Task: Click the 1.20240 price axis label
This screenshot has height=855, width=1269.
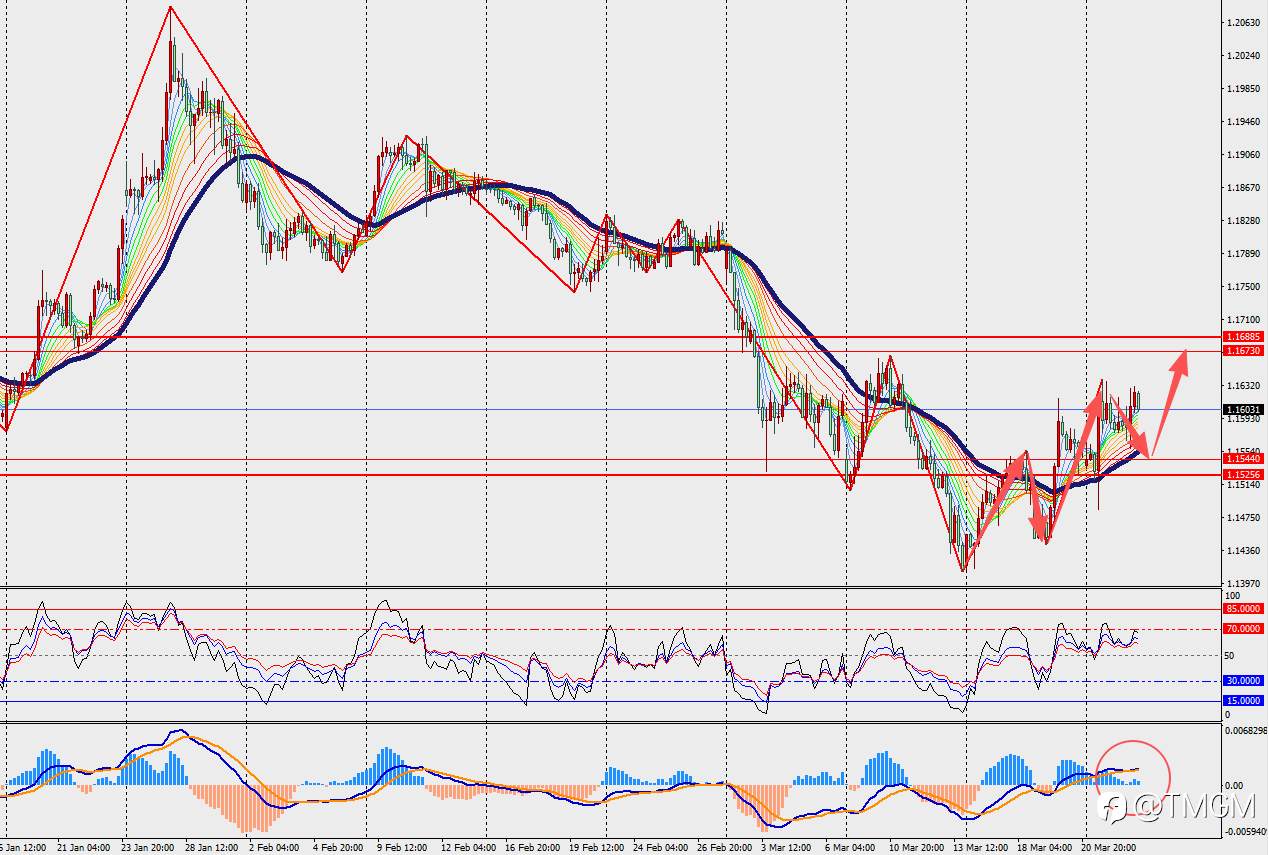Action: [x=1244, y=55]
